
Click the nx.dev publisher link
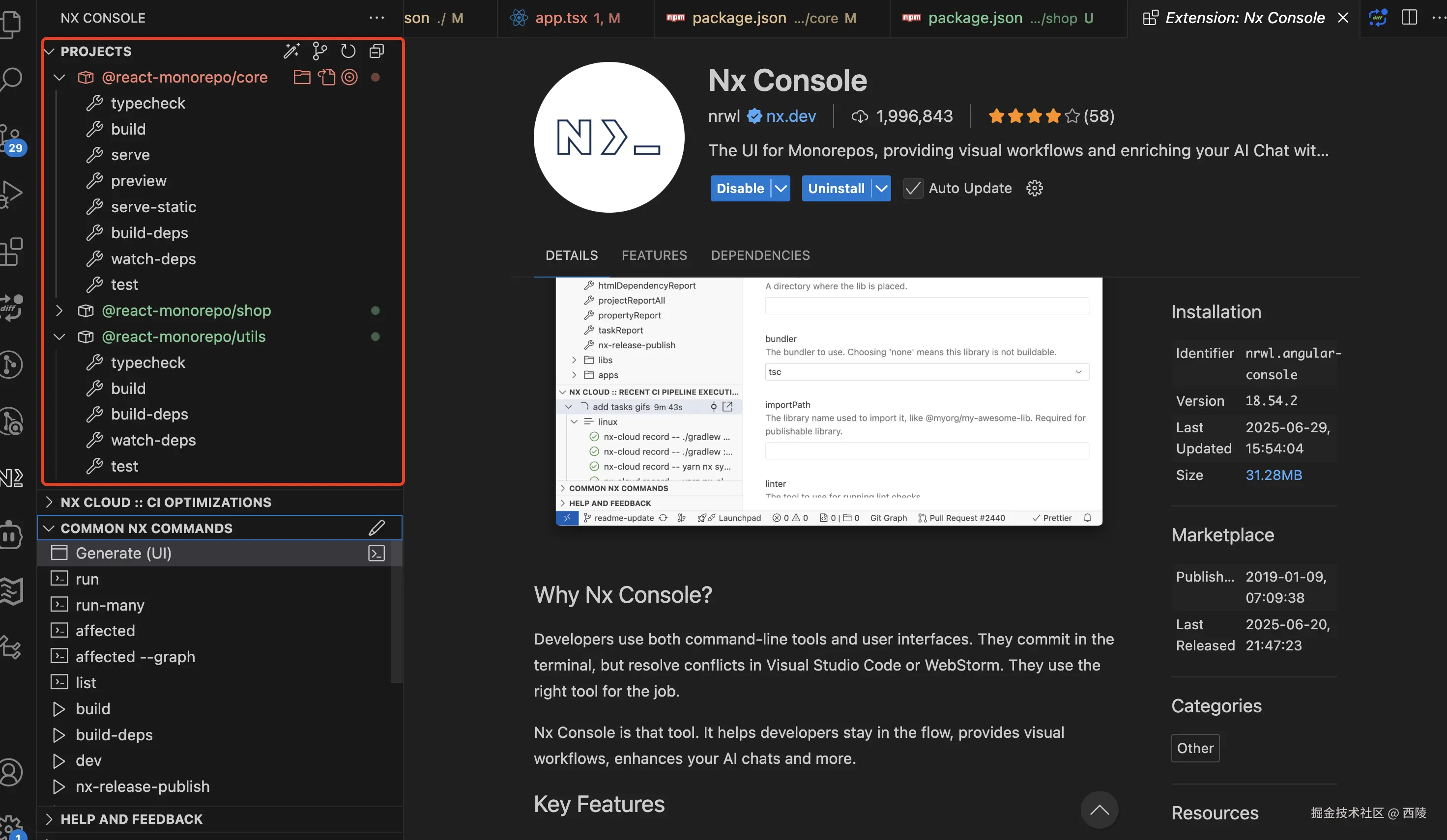pyautogui.click(x=790, y=116)
